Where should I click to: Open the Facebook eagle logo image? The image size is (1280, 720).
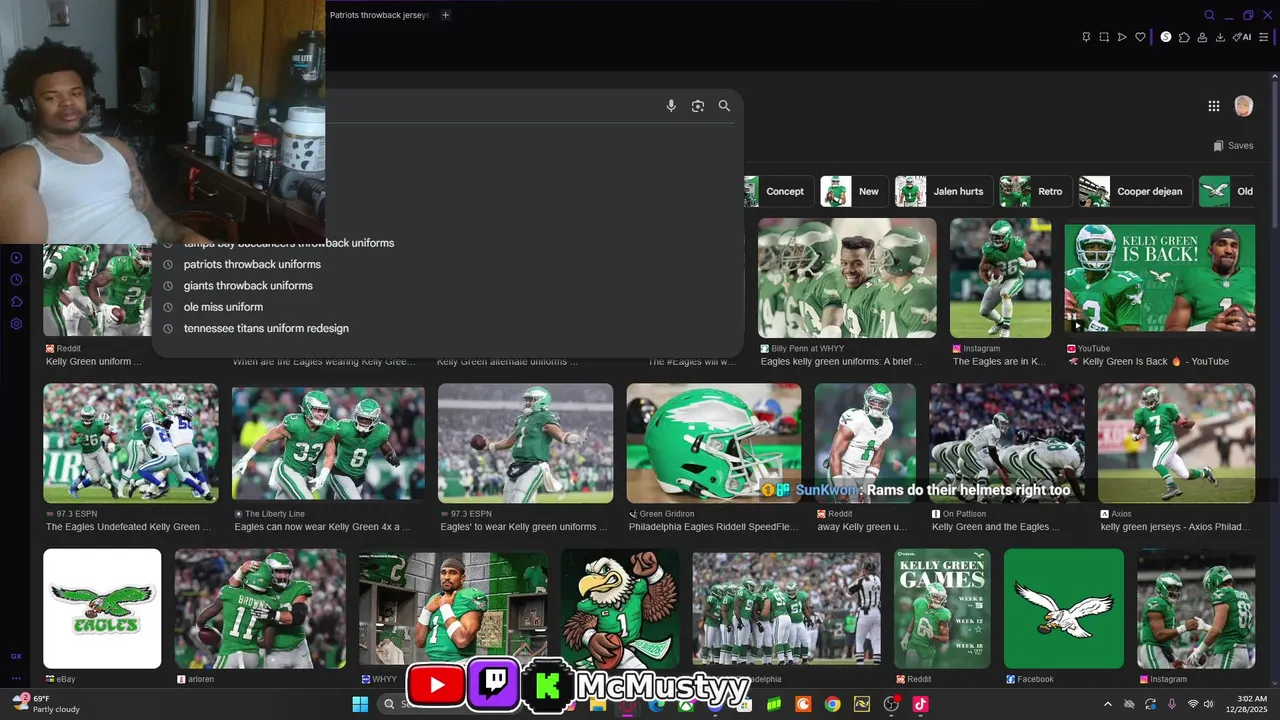point(1064,608)
